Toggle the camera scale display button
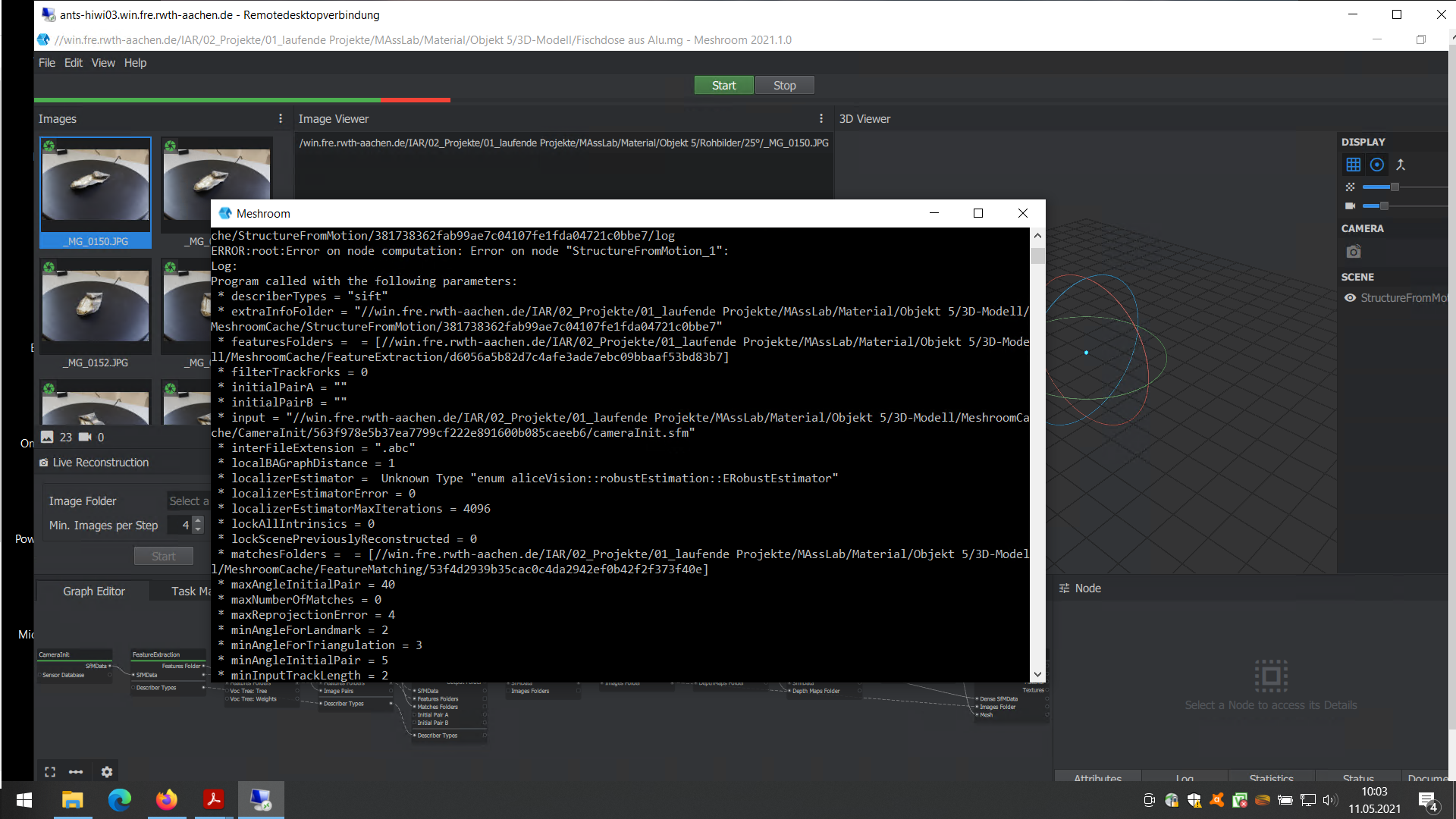This screenshot has height=819, width=1456. (1350, 206)
